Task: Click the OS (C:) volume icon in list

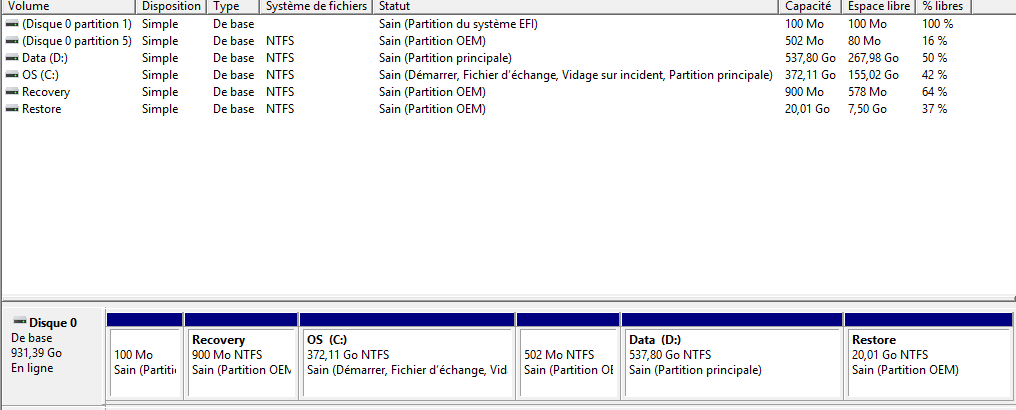Action: 12,74
